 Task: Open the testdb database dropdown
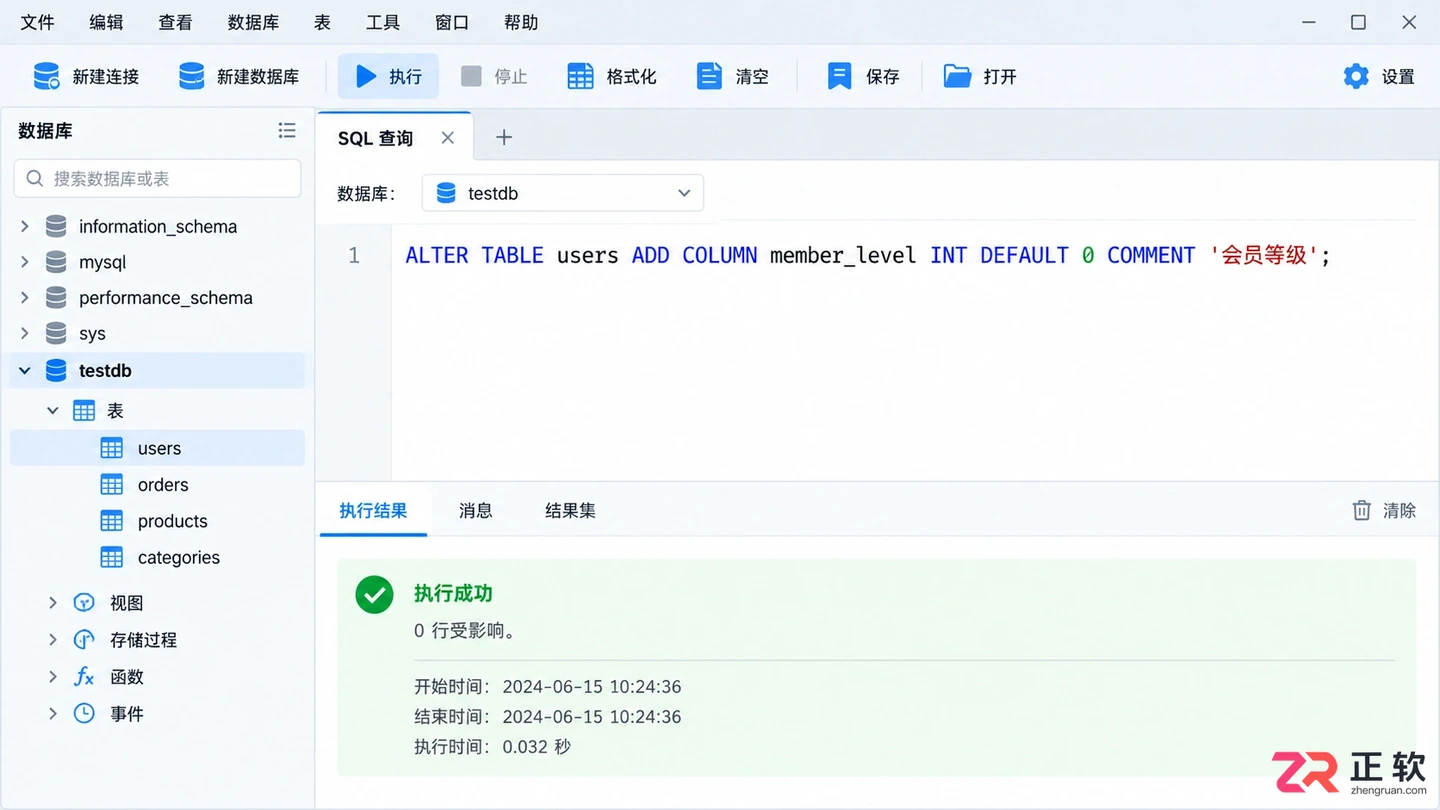(x=563, y=193)
